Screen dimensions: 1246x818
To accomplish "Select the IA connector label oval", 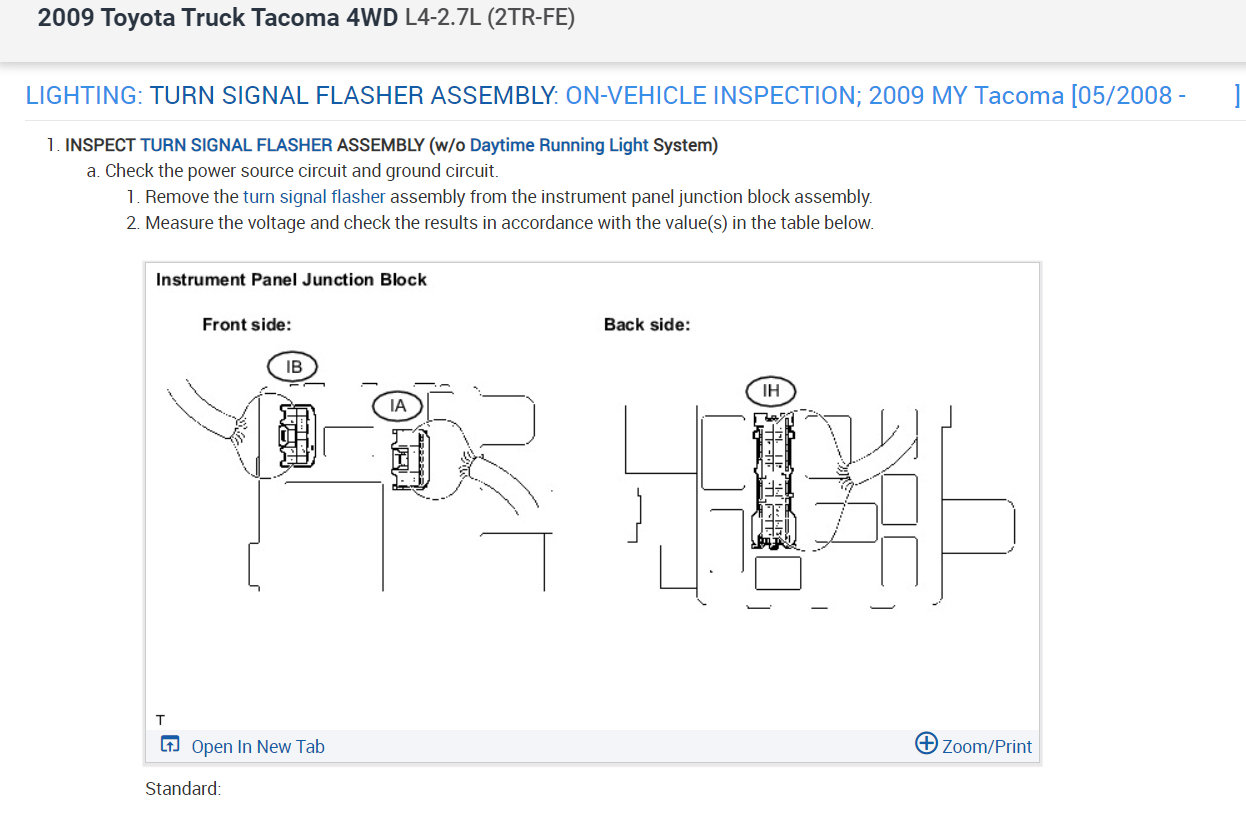I will click(x=398, y=405).
